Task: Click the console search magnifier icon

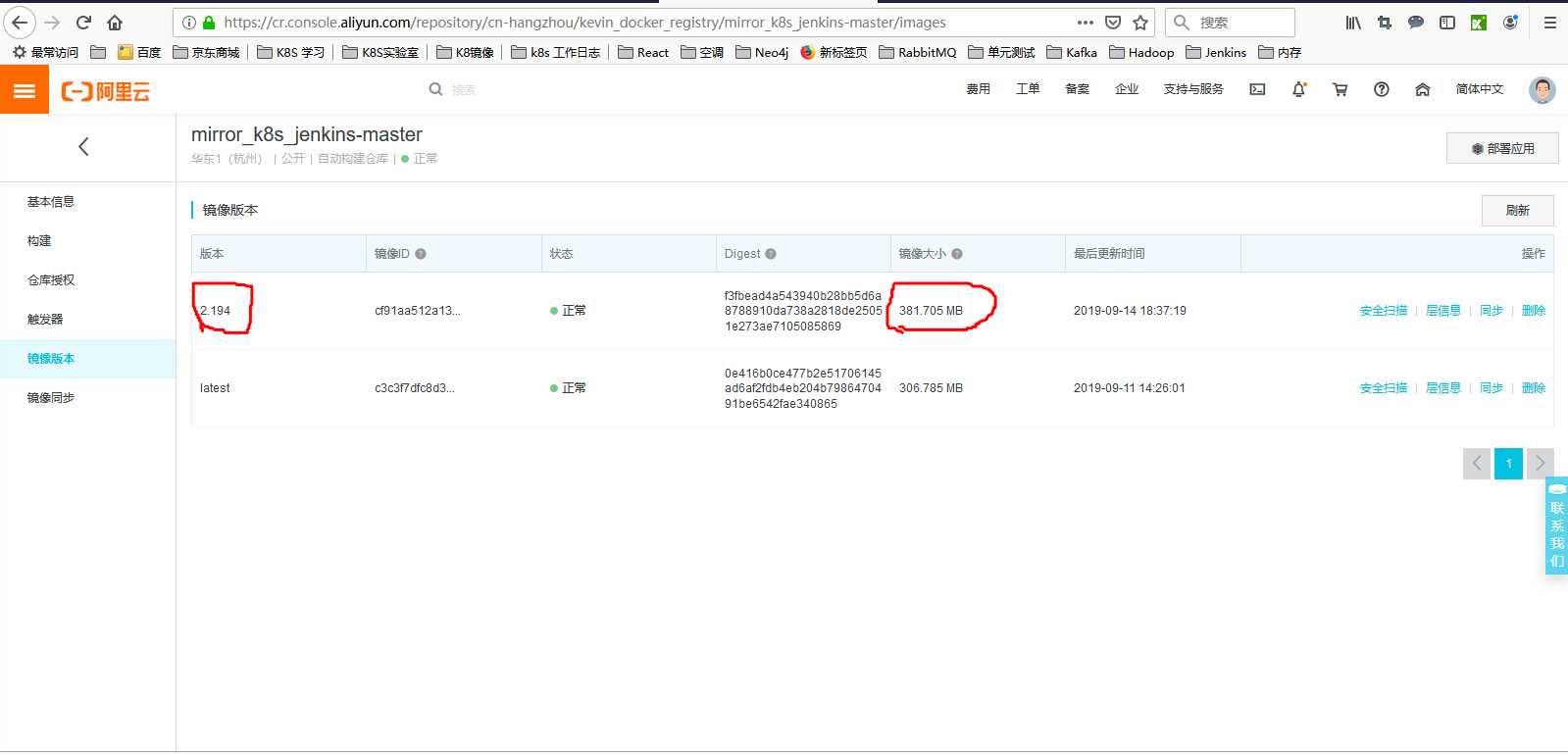Action: pyautogui.click(x=435, y=89)
